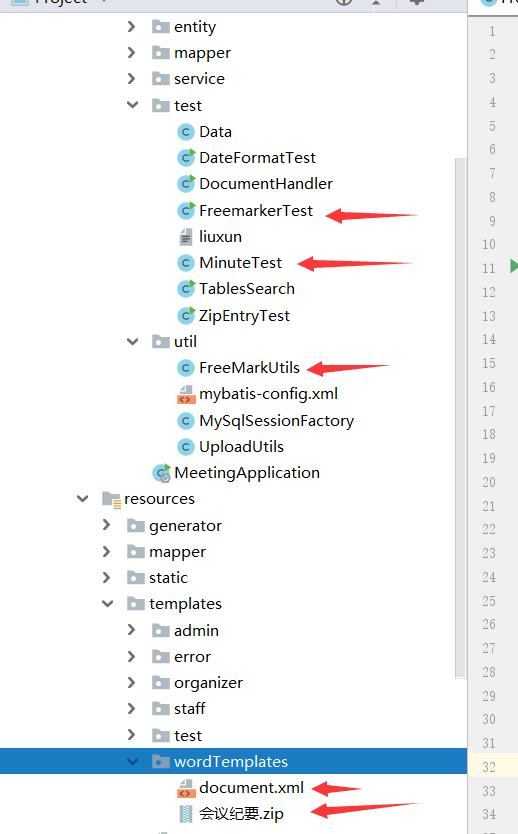Click the util folder icon
The width and height of the screenshot is (518, 834).
point(161,341)
